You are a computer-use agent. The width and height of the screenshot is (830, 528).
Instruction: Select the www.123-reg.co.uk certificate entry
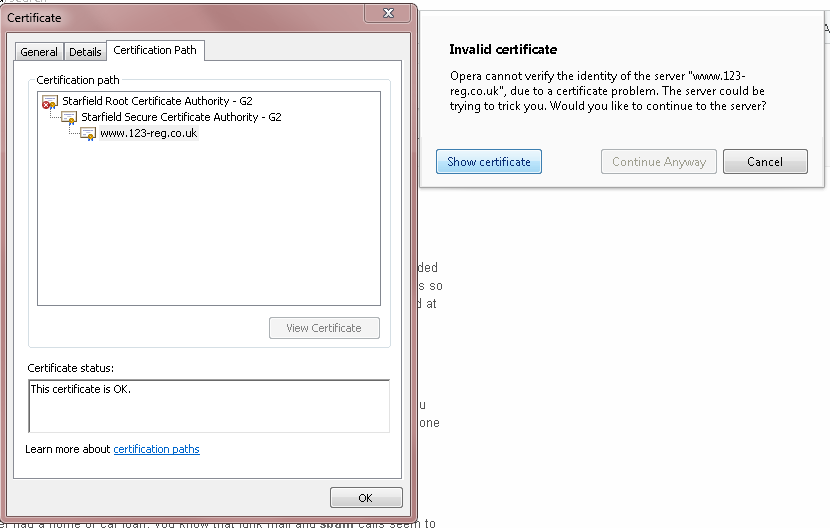149,134
